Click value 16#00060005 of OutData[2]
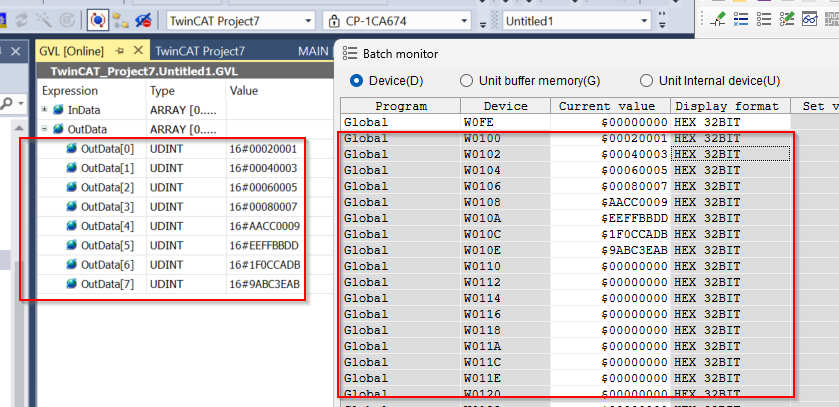Viewport: 839px width, 407px height. click(263, 187)
